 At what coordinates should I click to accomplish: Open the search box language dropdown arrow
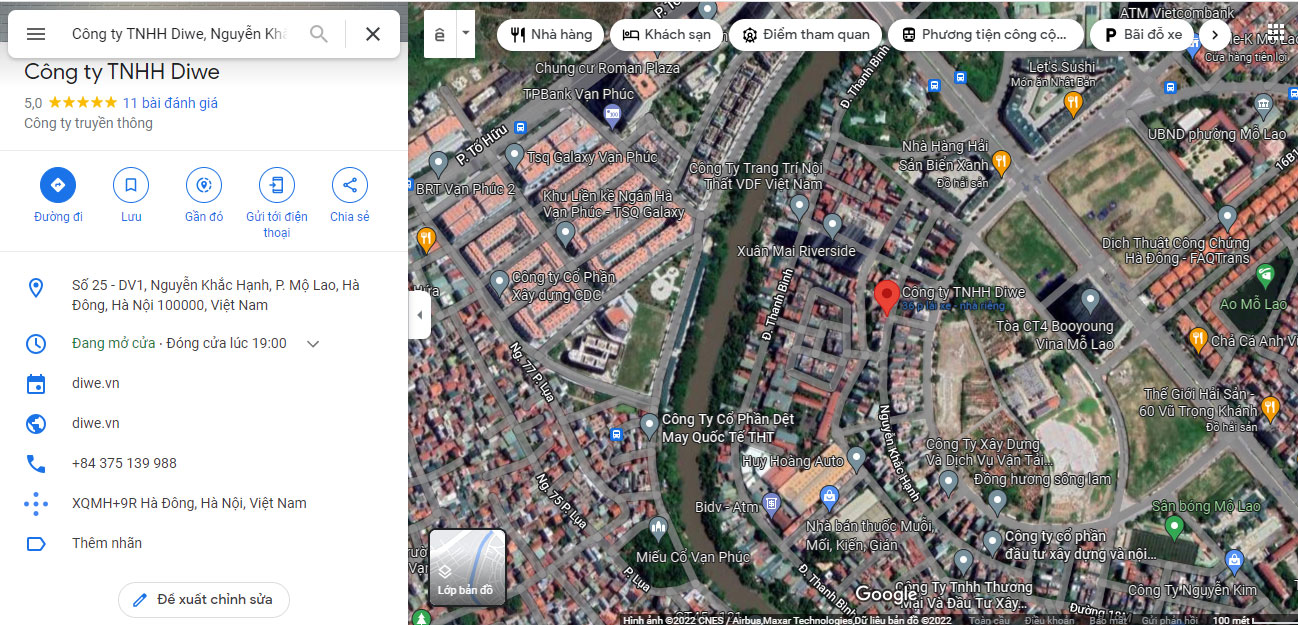click(x=464, y=33)
